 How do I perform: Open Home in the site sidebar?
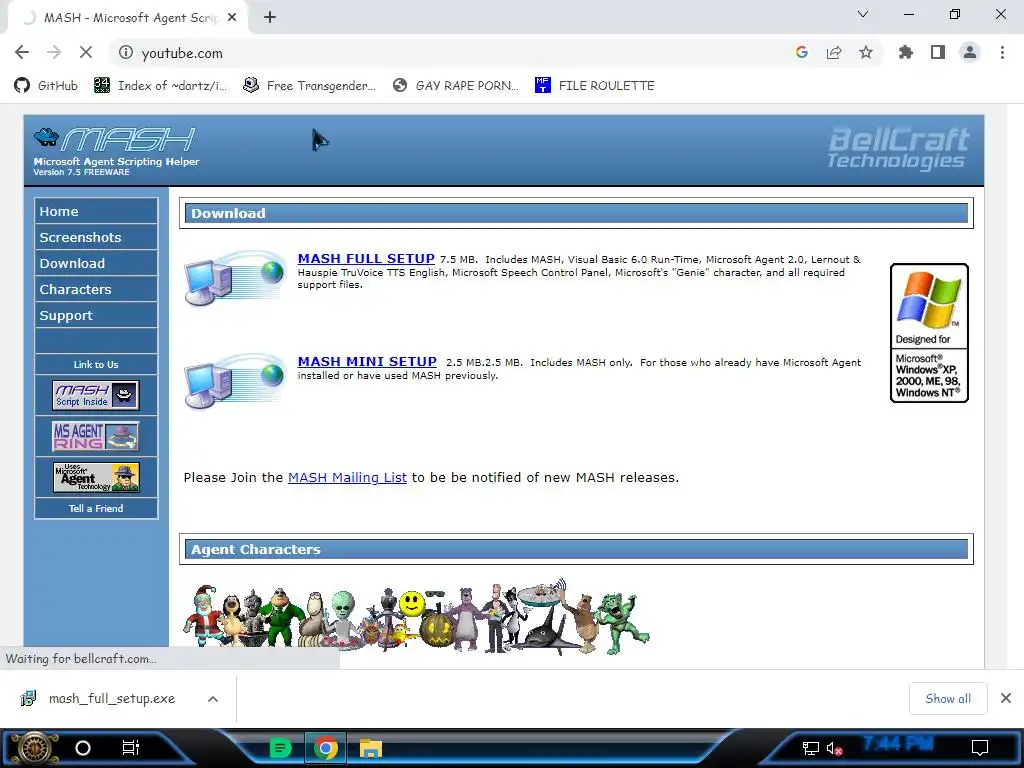point(96,211)
